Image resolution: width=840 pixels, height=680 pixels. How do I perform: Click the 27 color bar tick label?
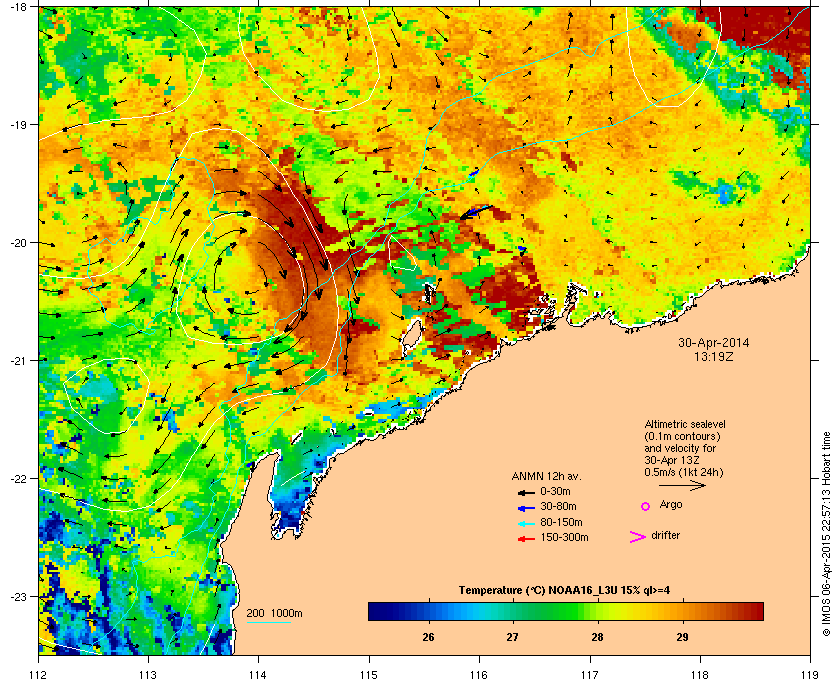[513, 637]
